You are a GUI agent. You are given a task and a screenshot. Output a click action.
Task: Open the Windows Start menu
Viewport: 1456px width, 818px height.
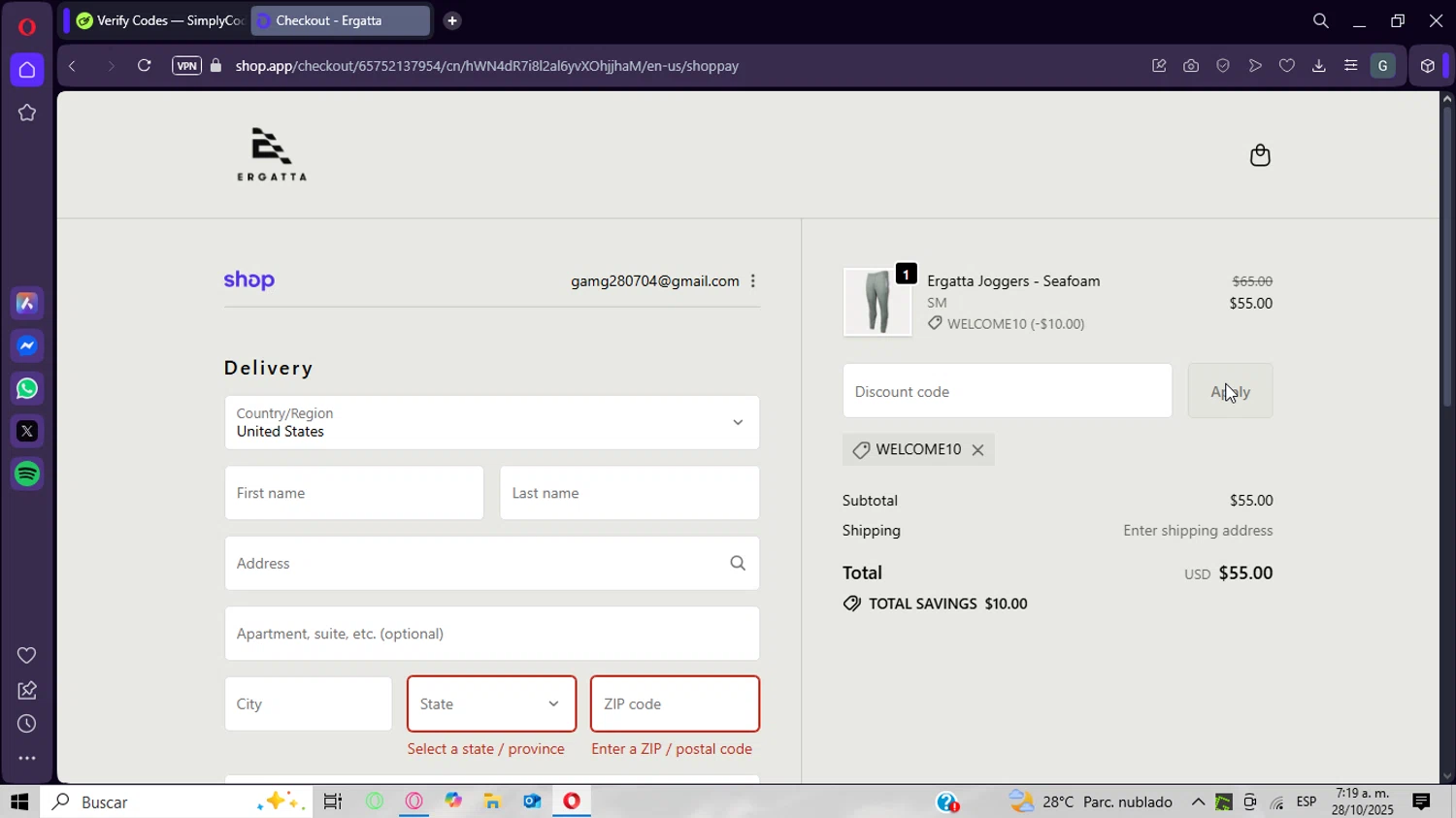19,802
